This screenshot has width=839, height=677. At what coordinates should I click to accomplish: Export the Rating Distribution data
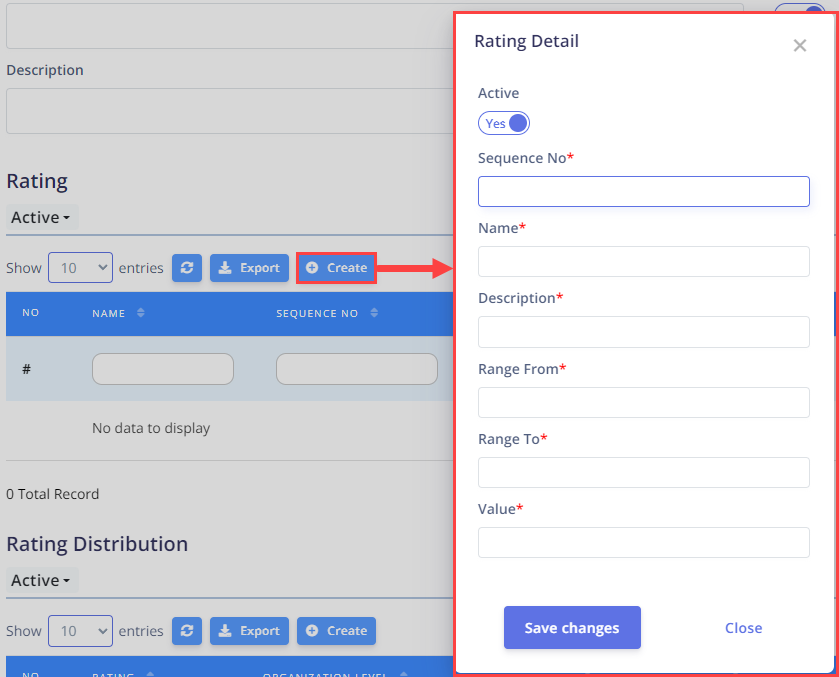point(249,631)
